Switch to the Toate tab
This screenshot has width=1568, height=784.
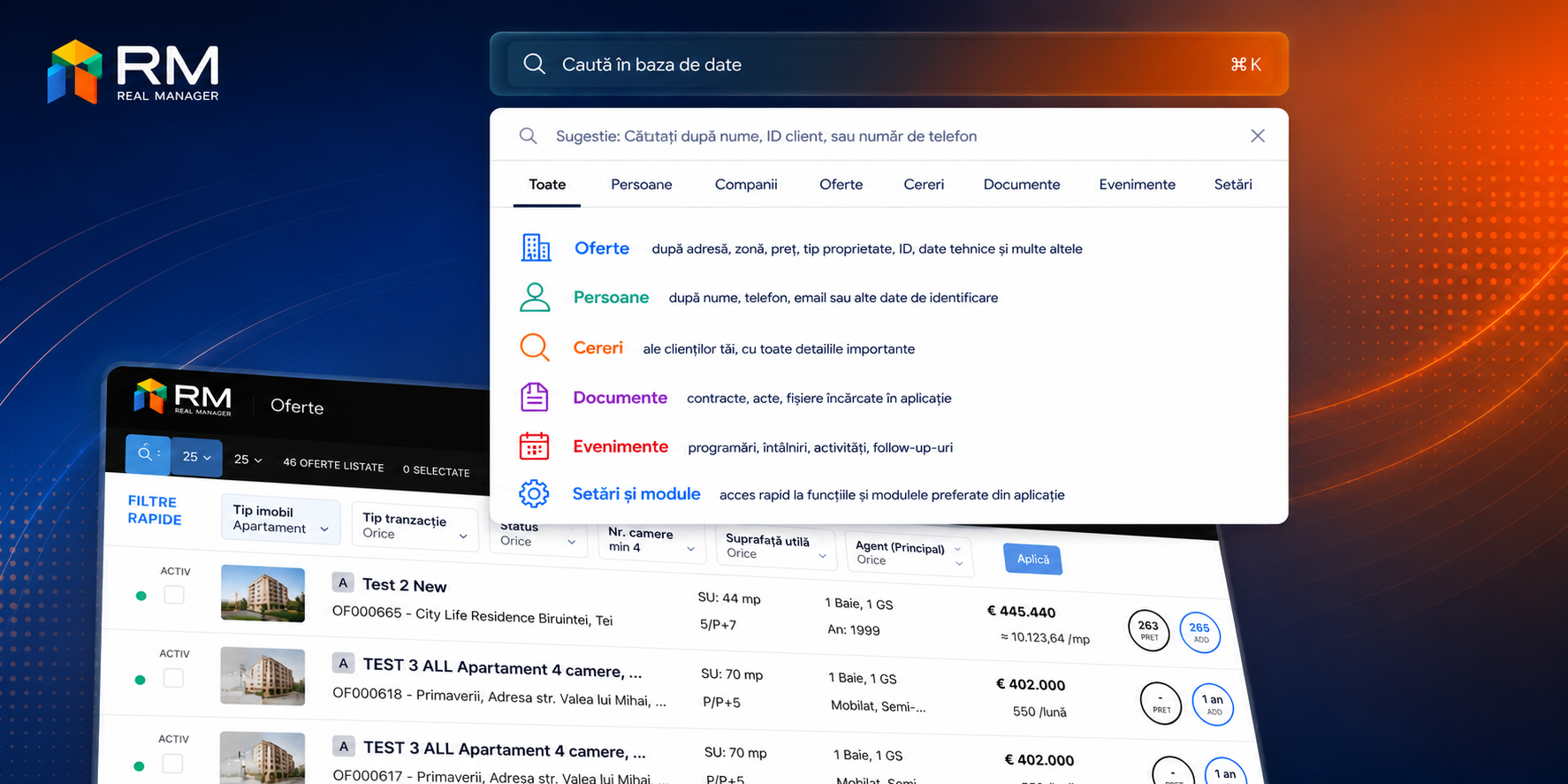click(547, 185)
